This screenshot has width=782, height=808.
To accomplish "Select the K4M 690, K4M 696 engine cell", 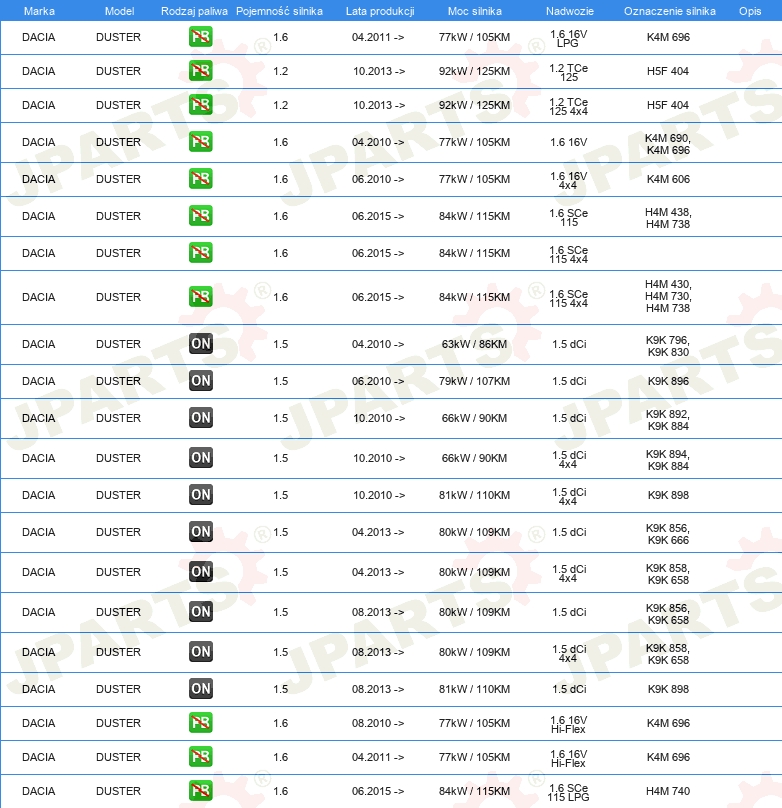I will pyautogui.click(x=668, y=144).
